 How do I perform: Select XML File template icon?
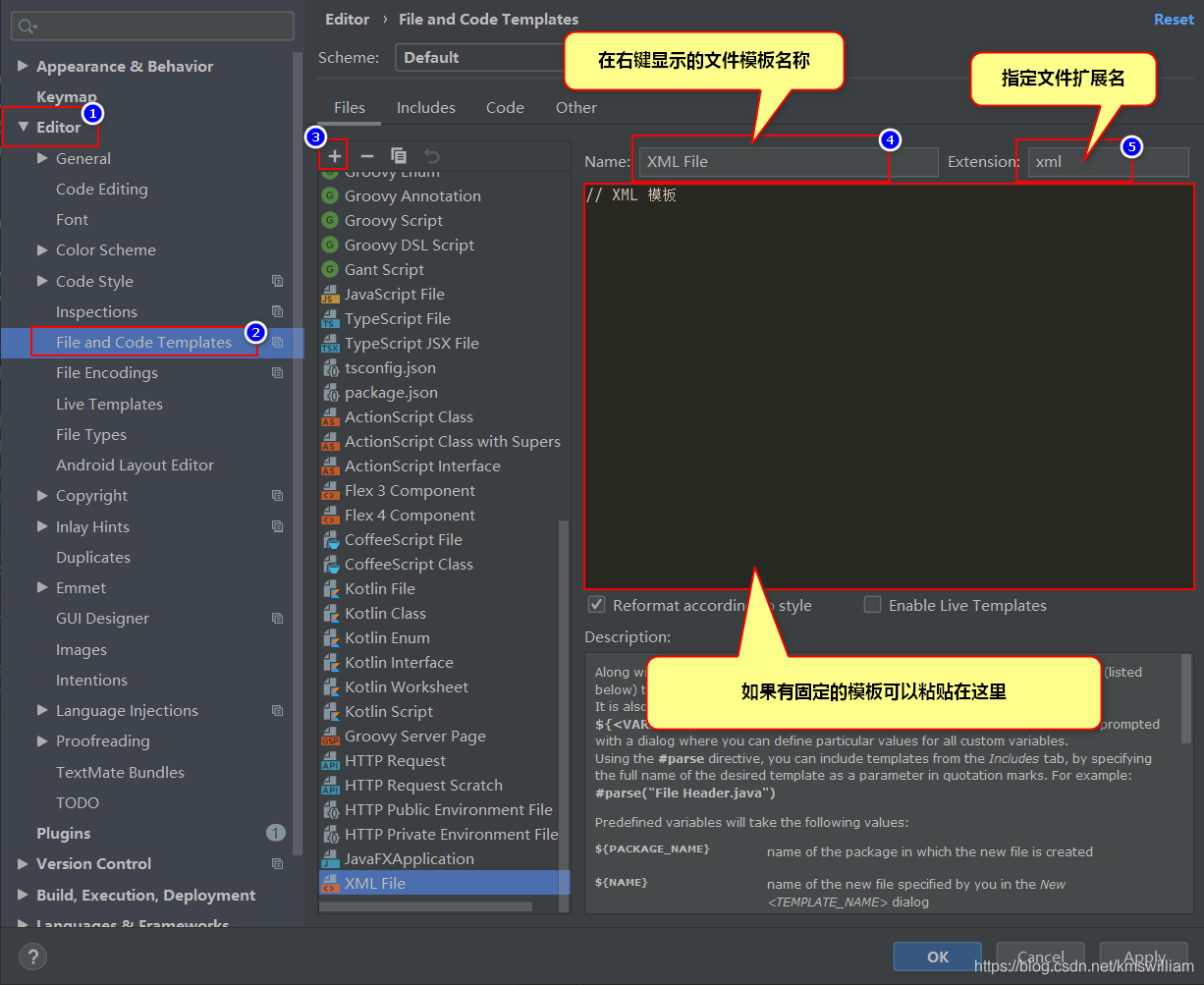[x=330, y=883]
